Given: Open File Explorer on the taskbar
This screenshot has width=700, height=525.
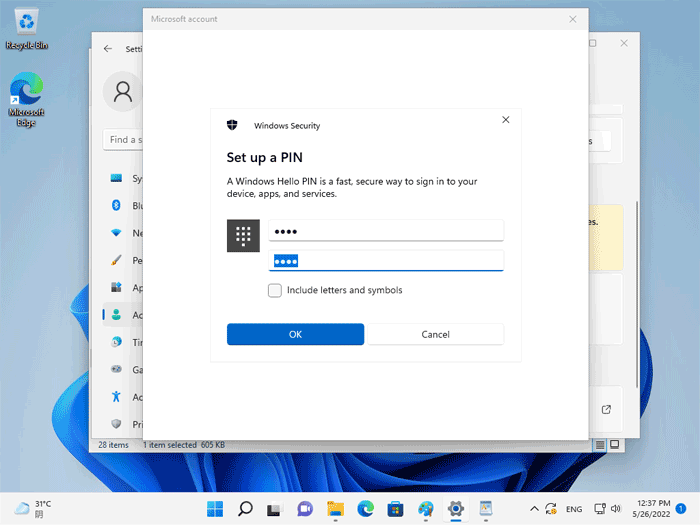Looking at the screenshot, I should [335, 509].
